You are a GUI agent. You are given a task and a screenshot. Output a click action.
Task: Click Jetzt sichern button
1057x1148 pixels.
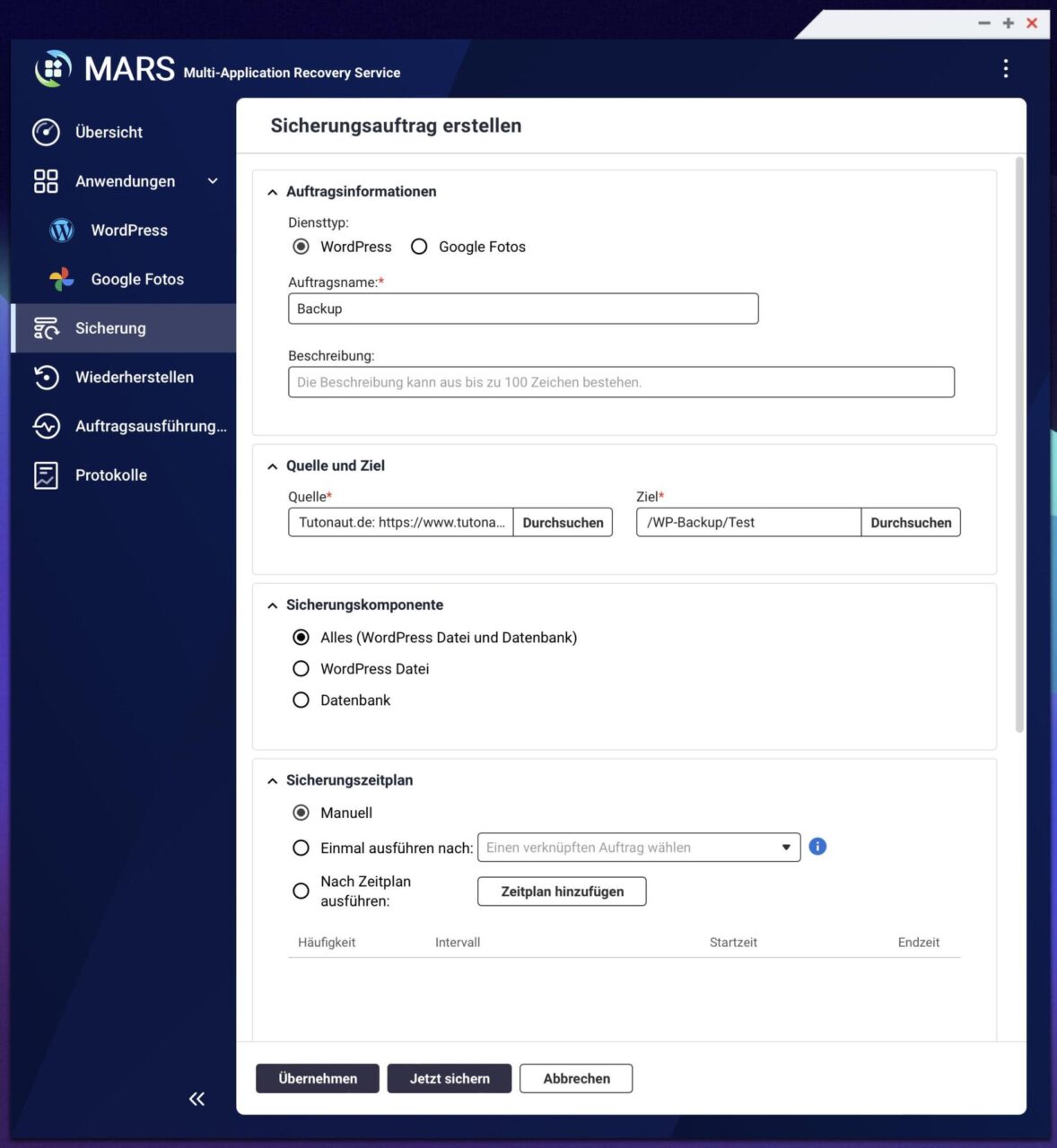(450, 1079)
